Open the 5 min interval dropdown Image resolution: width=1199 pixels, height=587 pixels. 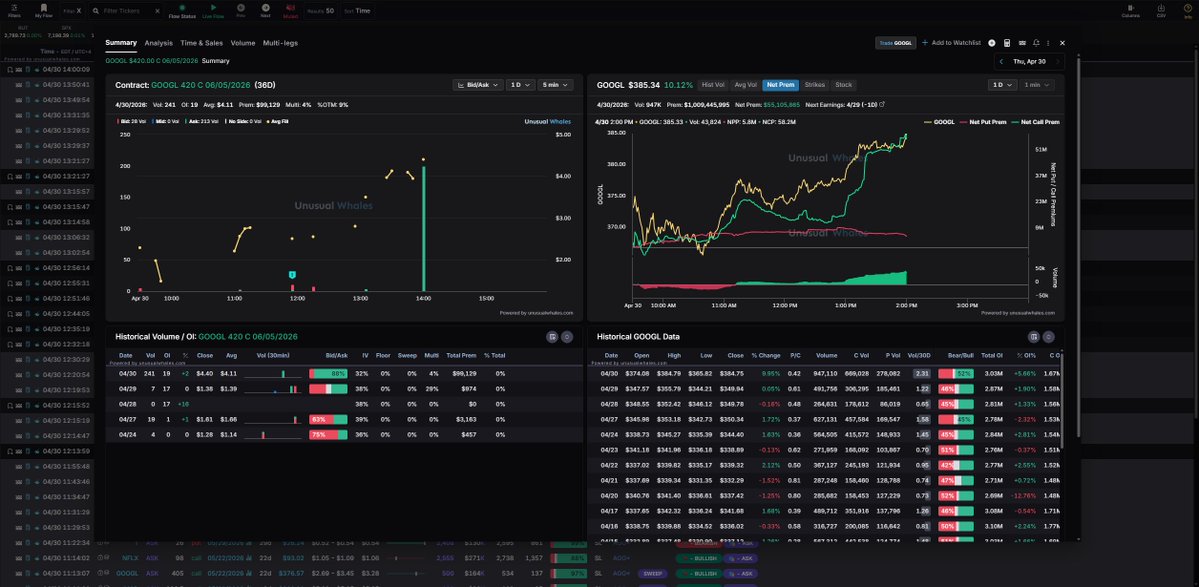click(555, 85)
